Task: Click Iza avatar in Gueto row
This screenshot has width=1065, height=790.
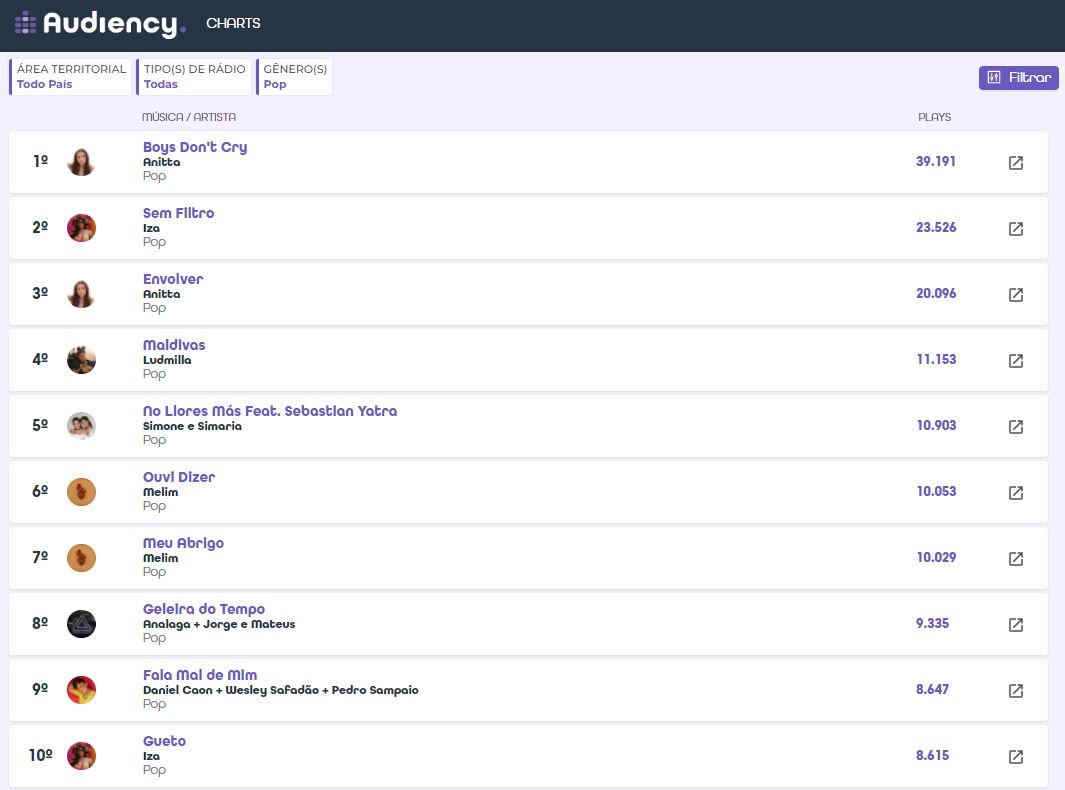Action: [x=81, y=755]
